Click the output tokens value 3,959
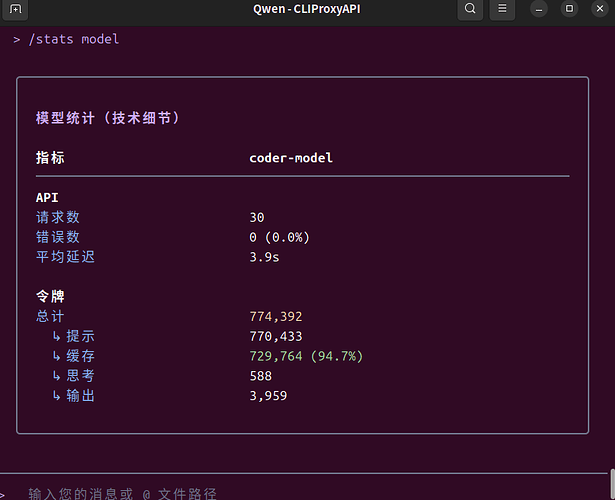The width and height of the screenshot is (615, 500). click(268, 396)
